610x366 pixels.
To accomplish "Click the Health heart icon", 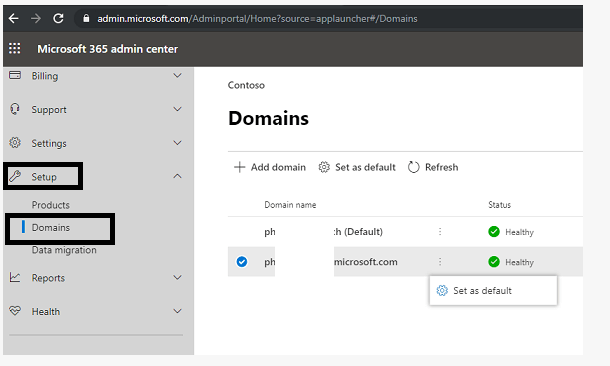I will (15, 311).
